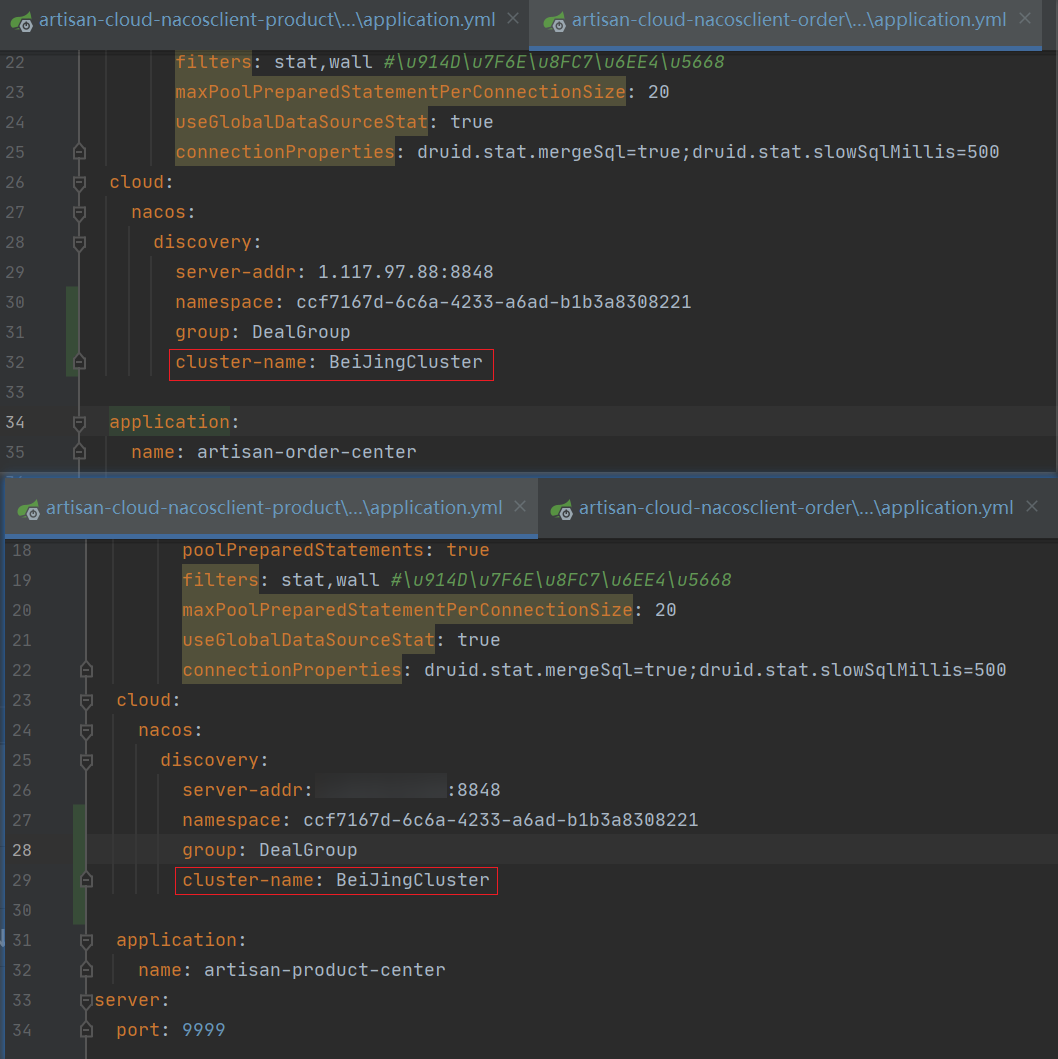Close order application.yml tab in lower pane
The height and width of the screenshot is (1059, 1058).
coord(1032,507)
